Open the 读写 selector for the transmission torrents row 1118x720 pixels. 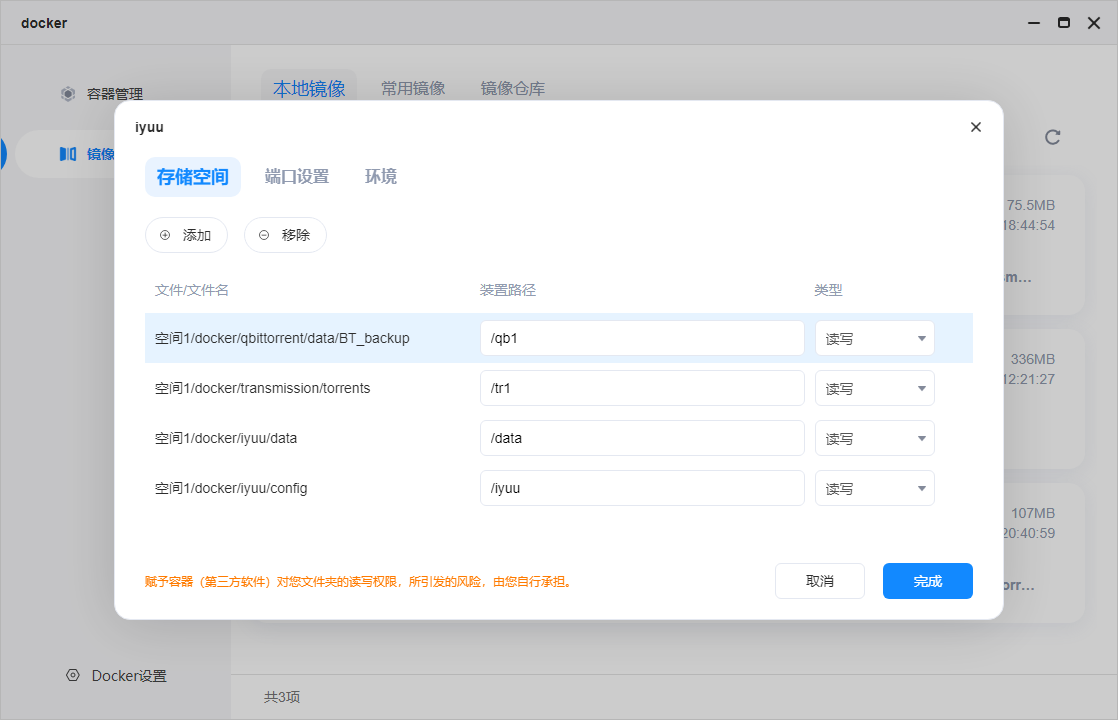(874, 388)
